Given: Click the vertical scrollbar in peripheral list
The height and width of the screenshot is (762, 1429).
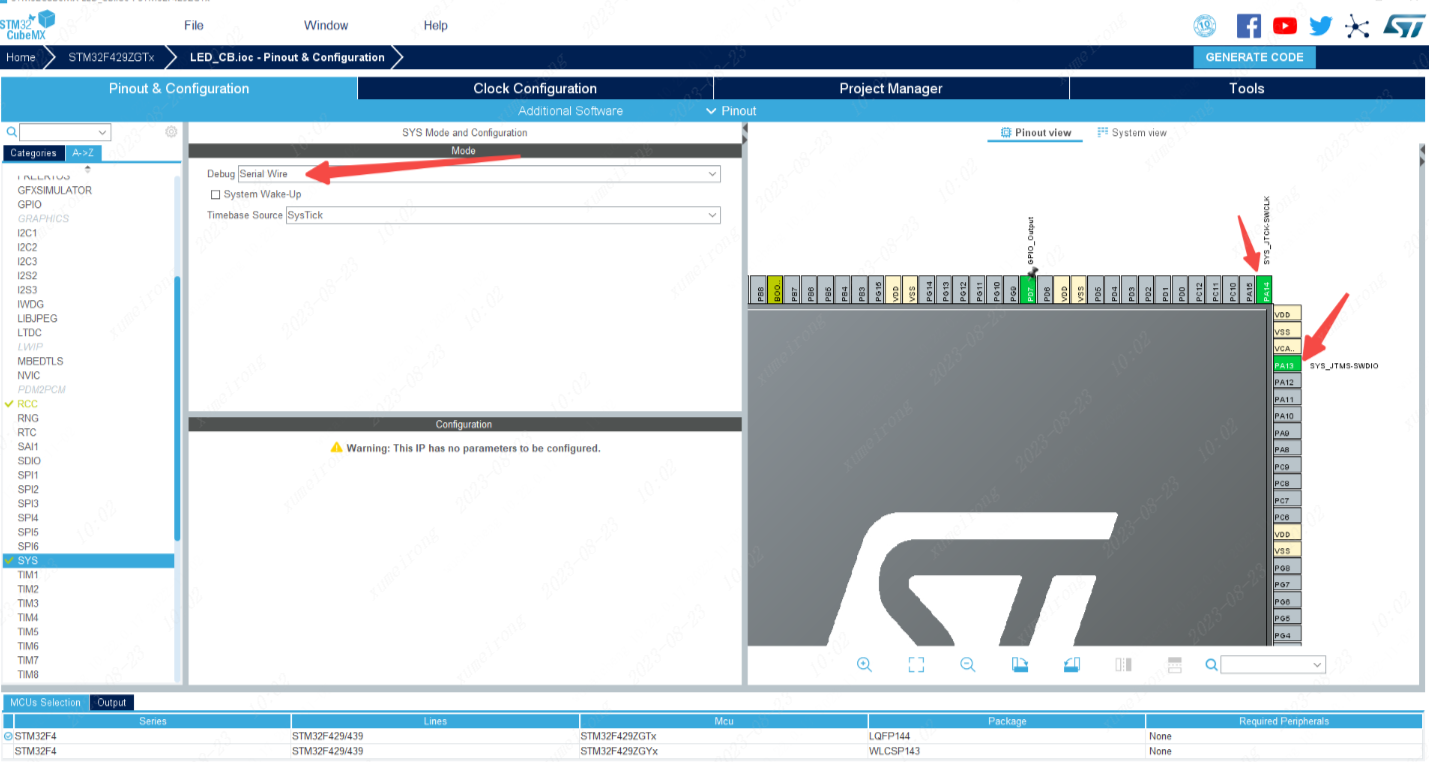Looking at the screenshot, I should click(178, 400).
